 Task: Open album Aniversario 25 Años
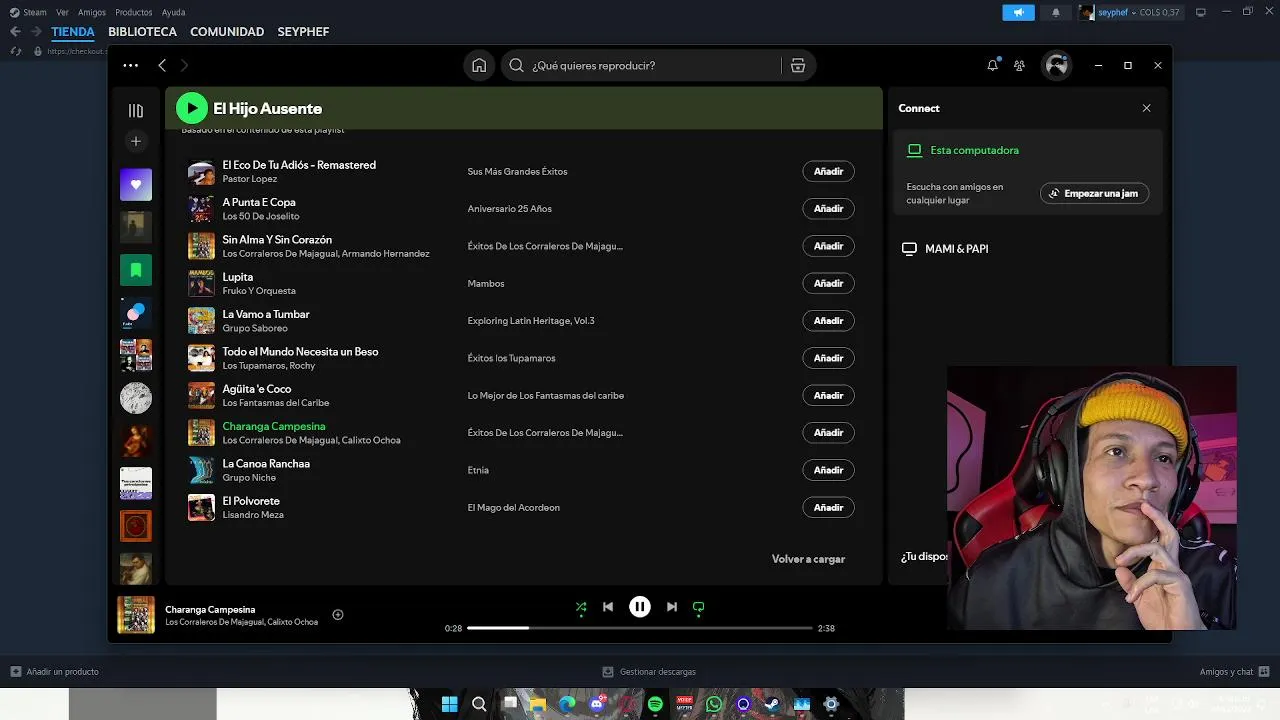509,209
